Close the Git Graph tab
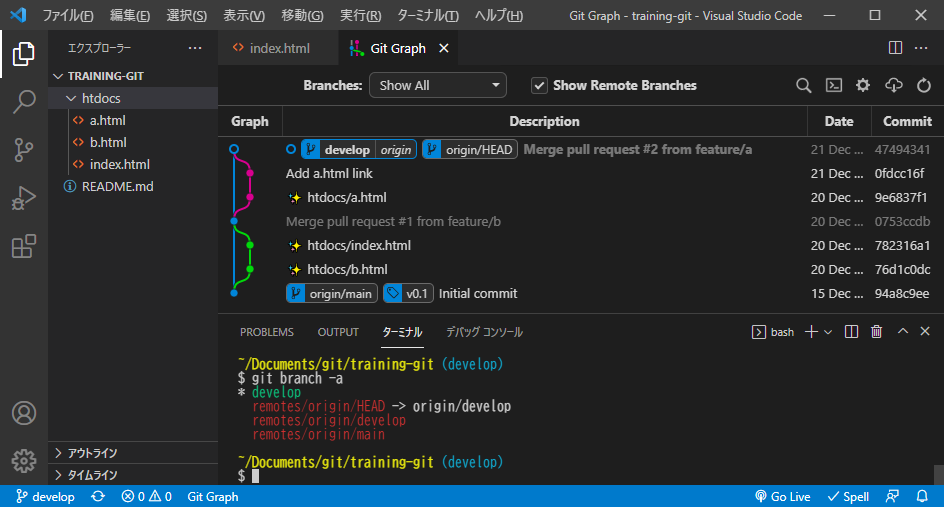This screenshot has height=507, width=944. pos(444,48)
